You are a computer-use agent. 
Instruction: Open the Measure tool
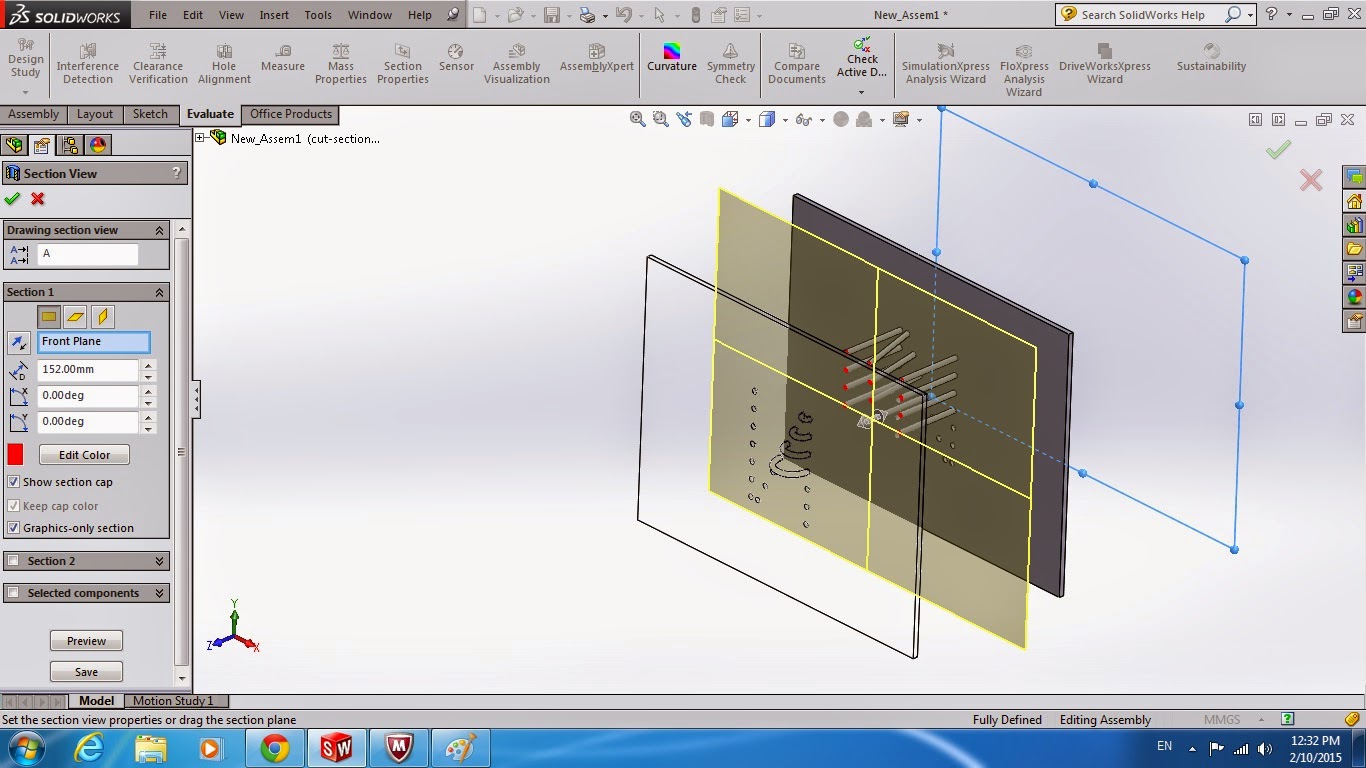tap(282, 60)
